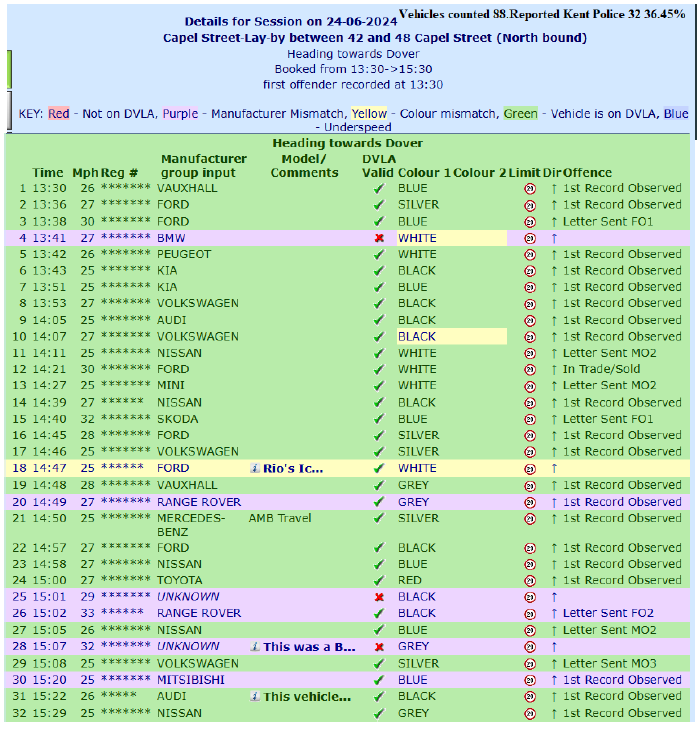
Task: Click speed limit sign in row 12 In Trade/Sold
Action: click(530, 370)
